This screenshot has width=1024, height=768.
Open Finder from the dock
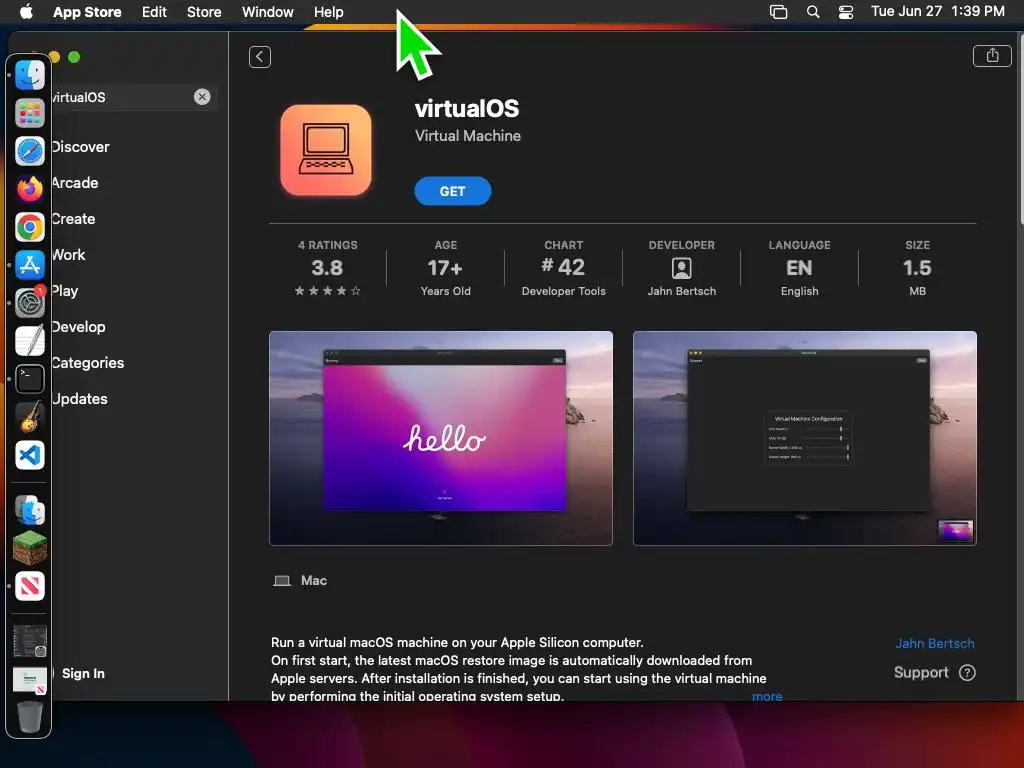pyautogui.click(x=29, y=75)
